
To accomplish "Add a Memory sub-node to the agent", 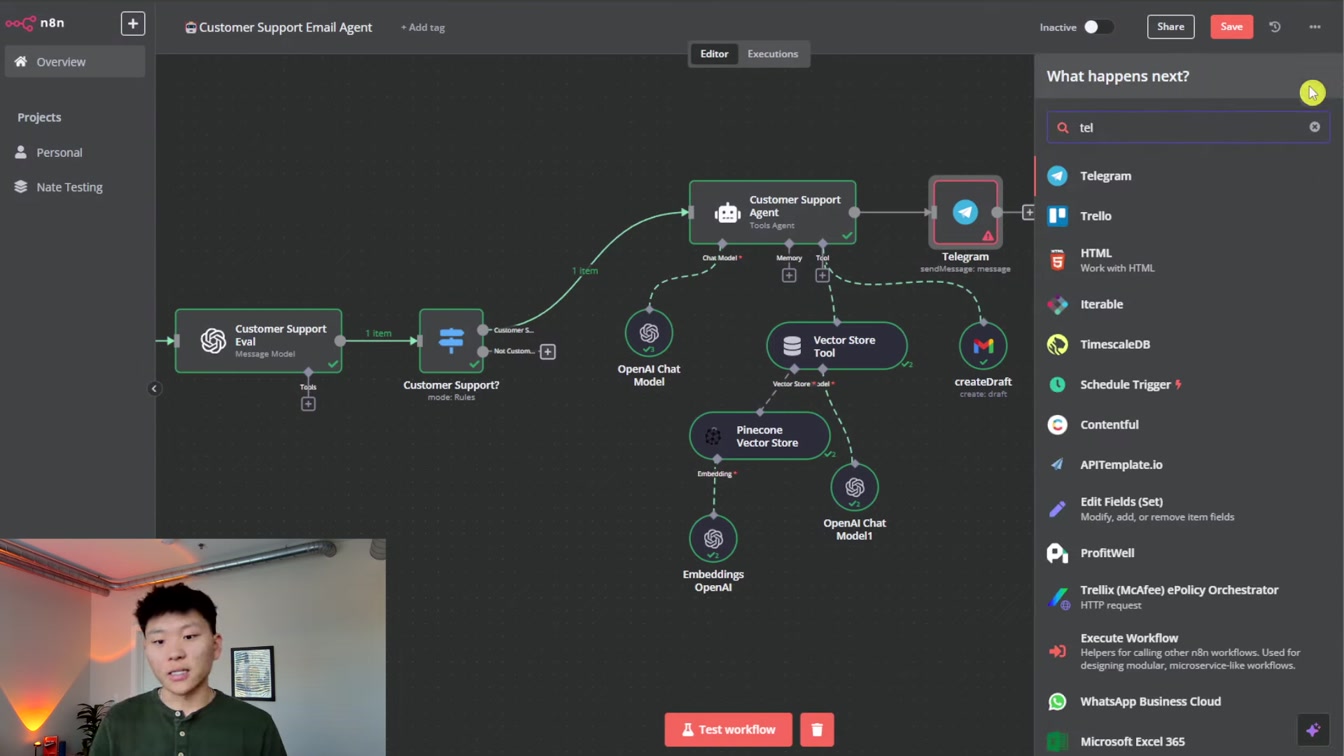I will pos(789,275).
